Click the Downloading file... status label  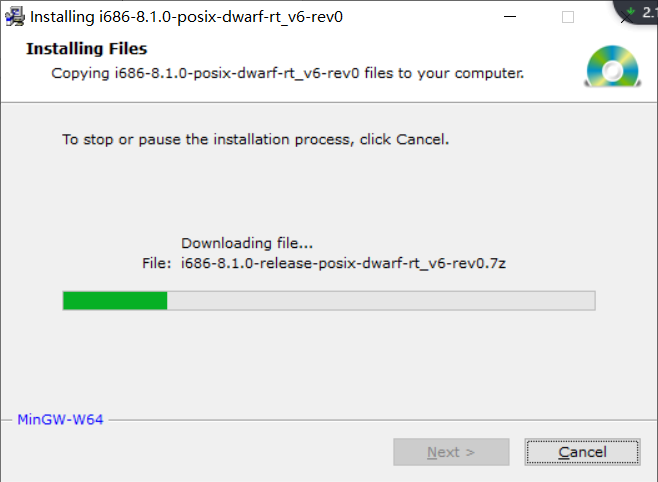(x=247, y=243)
